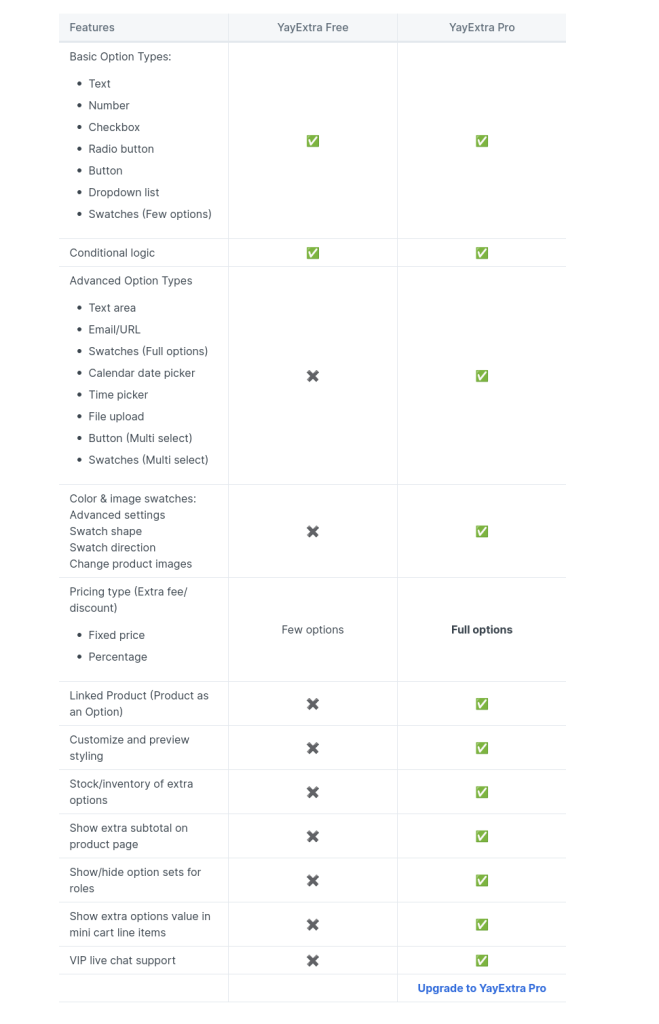Click the Features column header
The image size is (659, 1024).
(92, 27)
